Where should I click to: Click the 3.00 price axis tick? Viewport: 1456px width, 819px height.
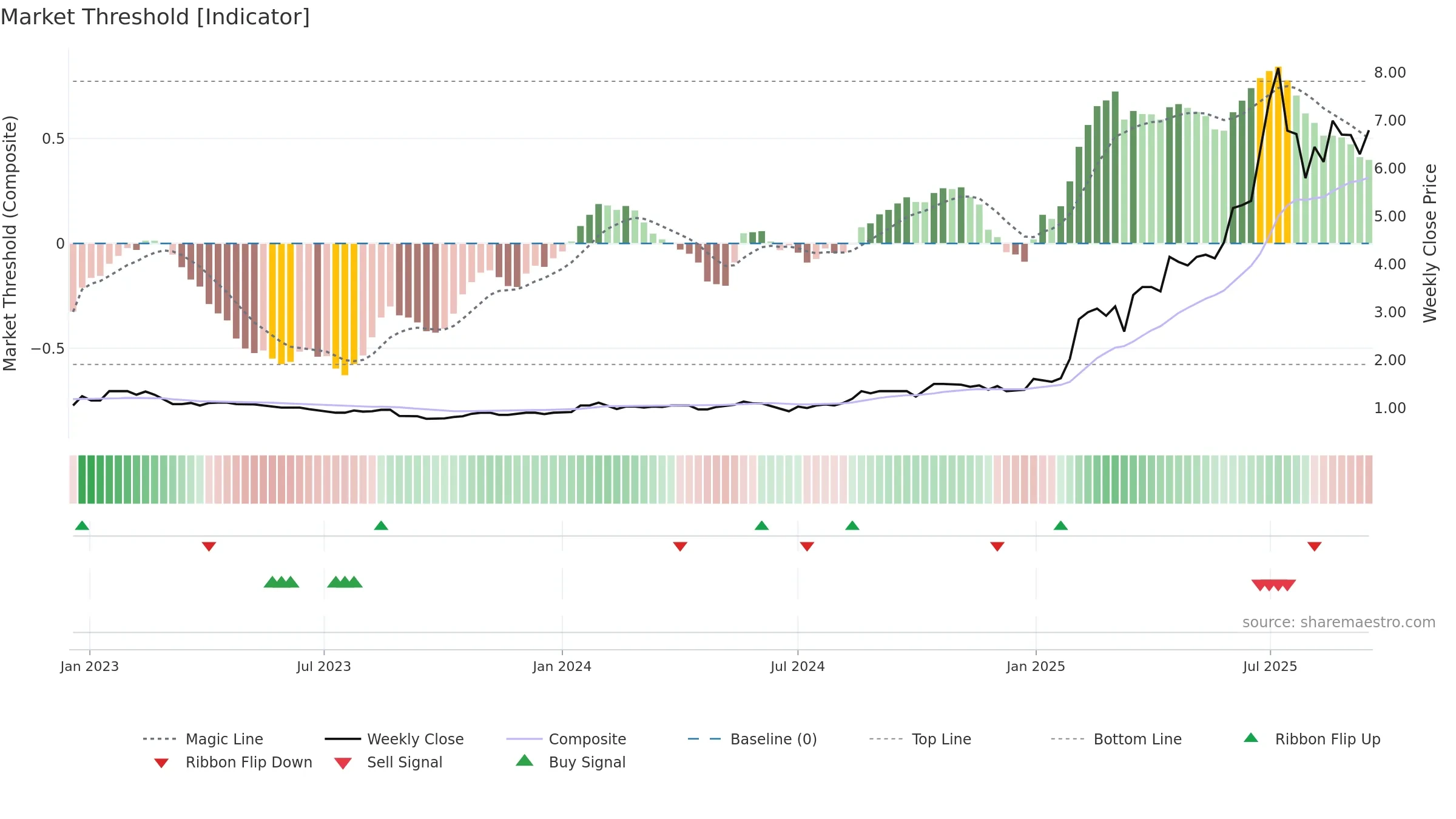coord(1390,312)
